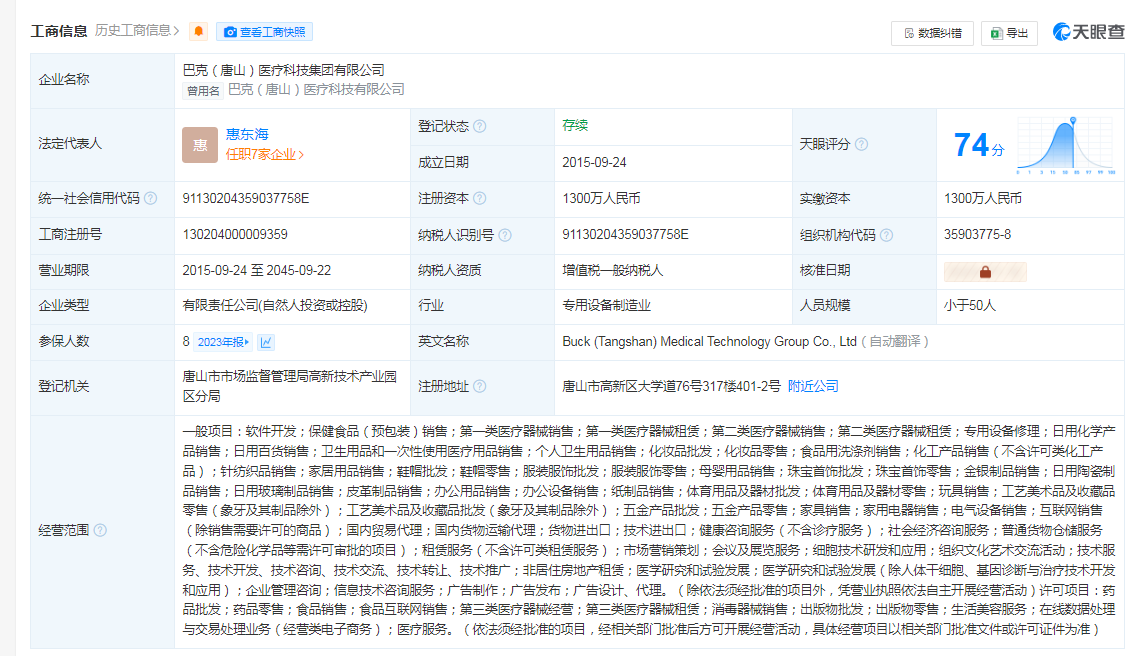This screenshot has height=656, width=1136.
Task: Click help icon next to 登记状态
Action: pyautogui.click(x=480, y=126)
